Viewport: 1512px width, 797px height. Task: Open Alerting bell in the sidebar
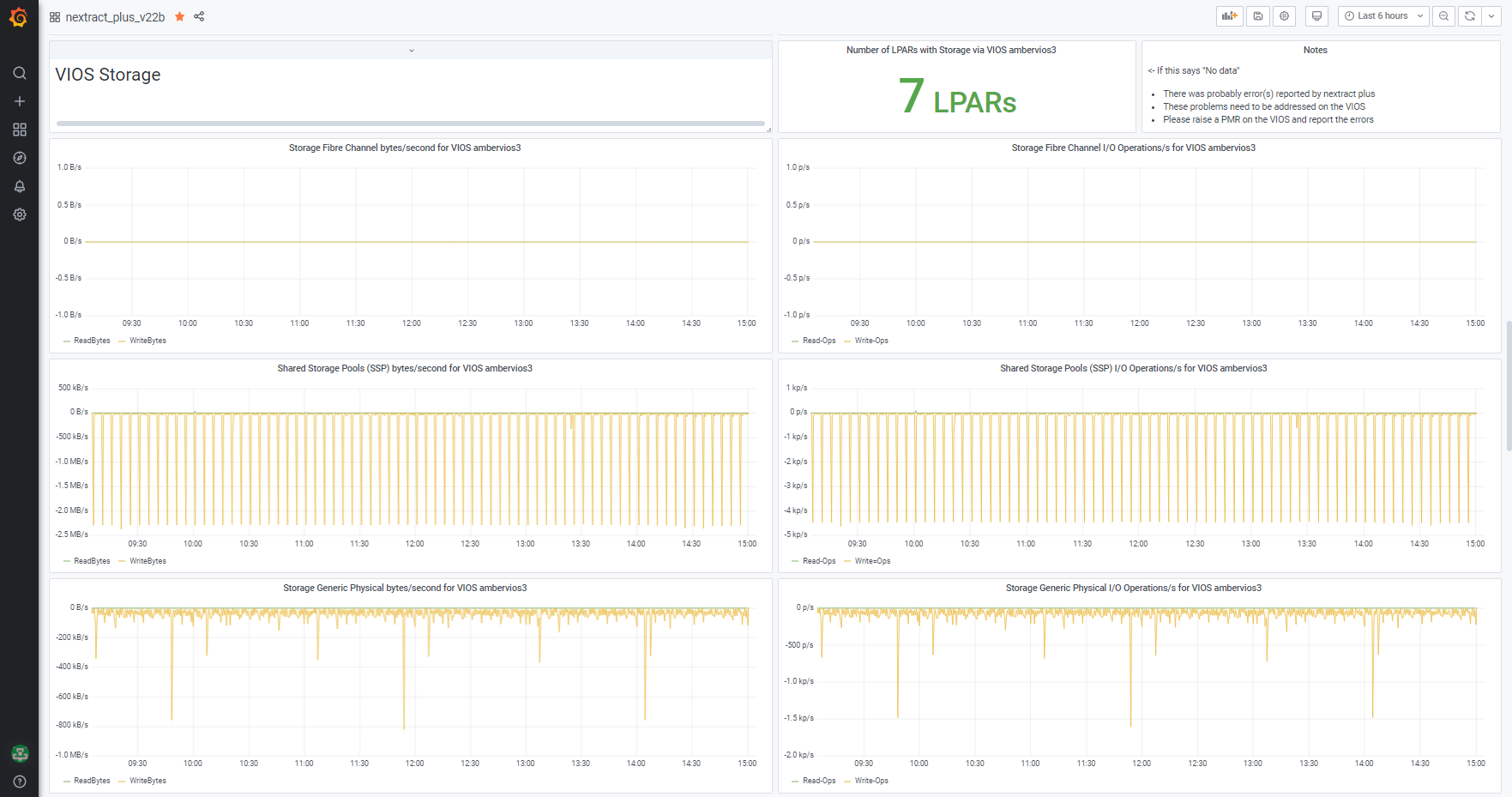[x=20, y=186]
